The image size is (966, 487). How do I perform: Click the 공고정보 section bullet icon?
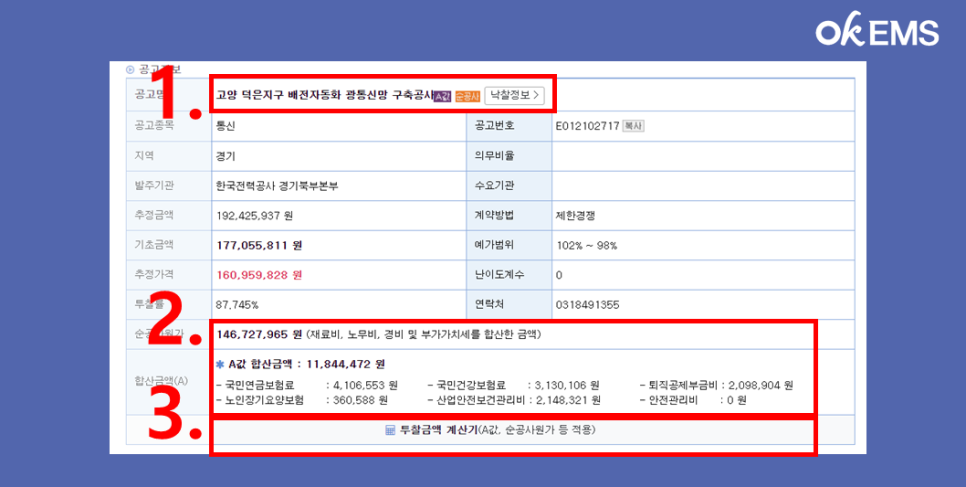click(130, 69)
